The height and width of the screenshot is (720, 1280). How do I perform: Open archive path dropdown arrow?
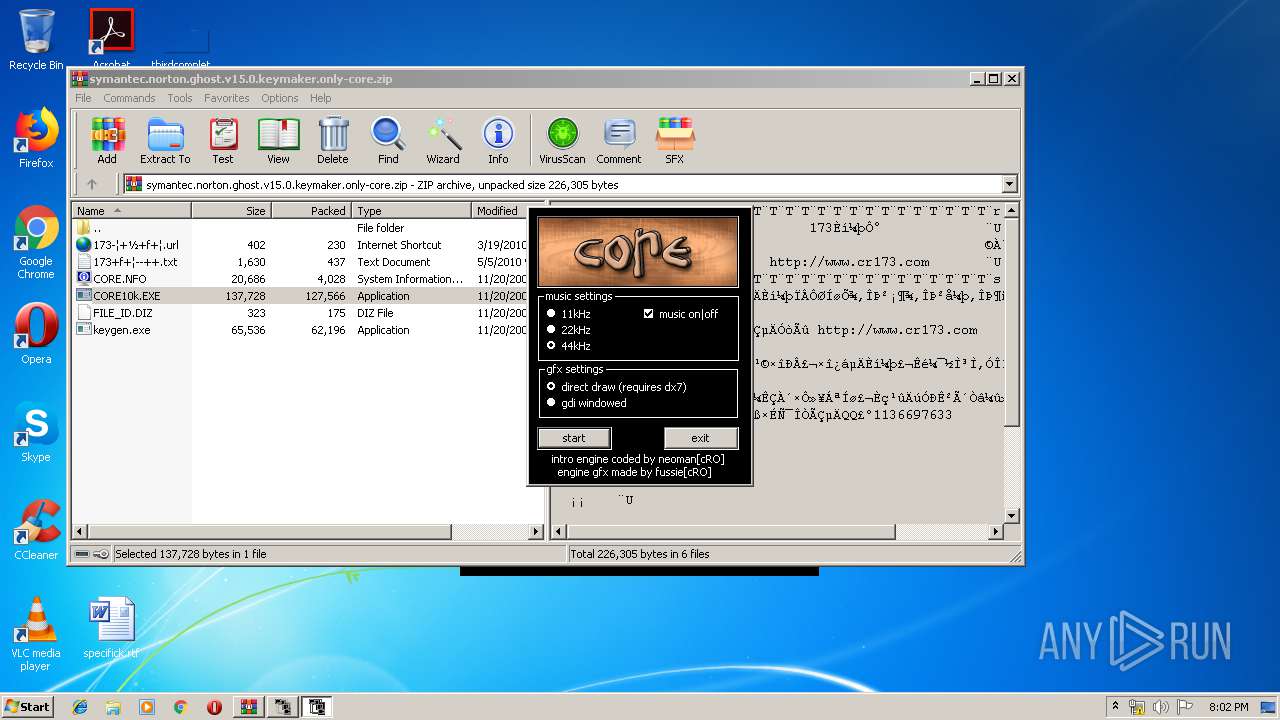coord(1009,184)
